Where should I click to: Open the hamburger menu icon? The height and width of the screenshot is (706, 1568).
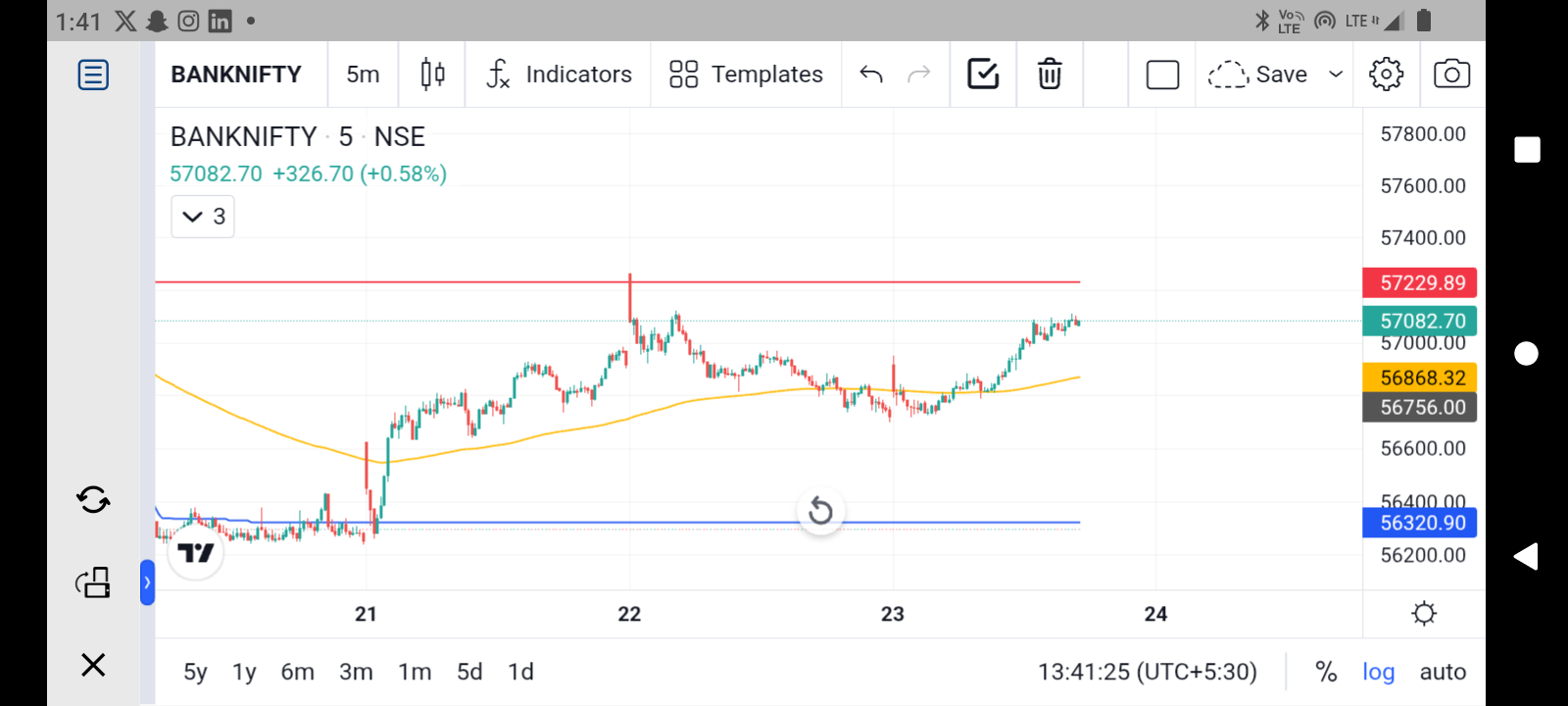coord(93,75)
